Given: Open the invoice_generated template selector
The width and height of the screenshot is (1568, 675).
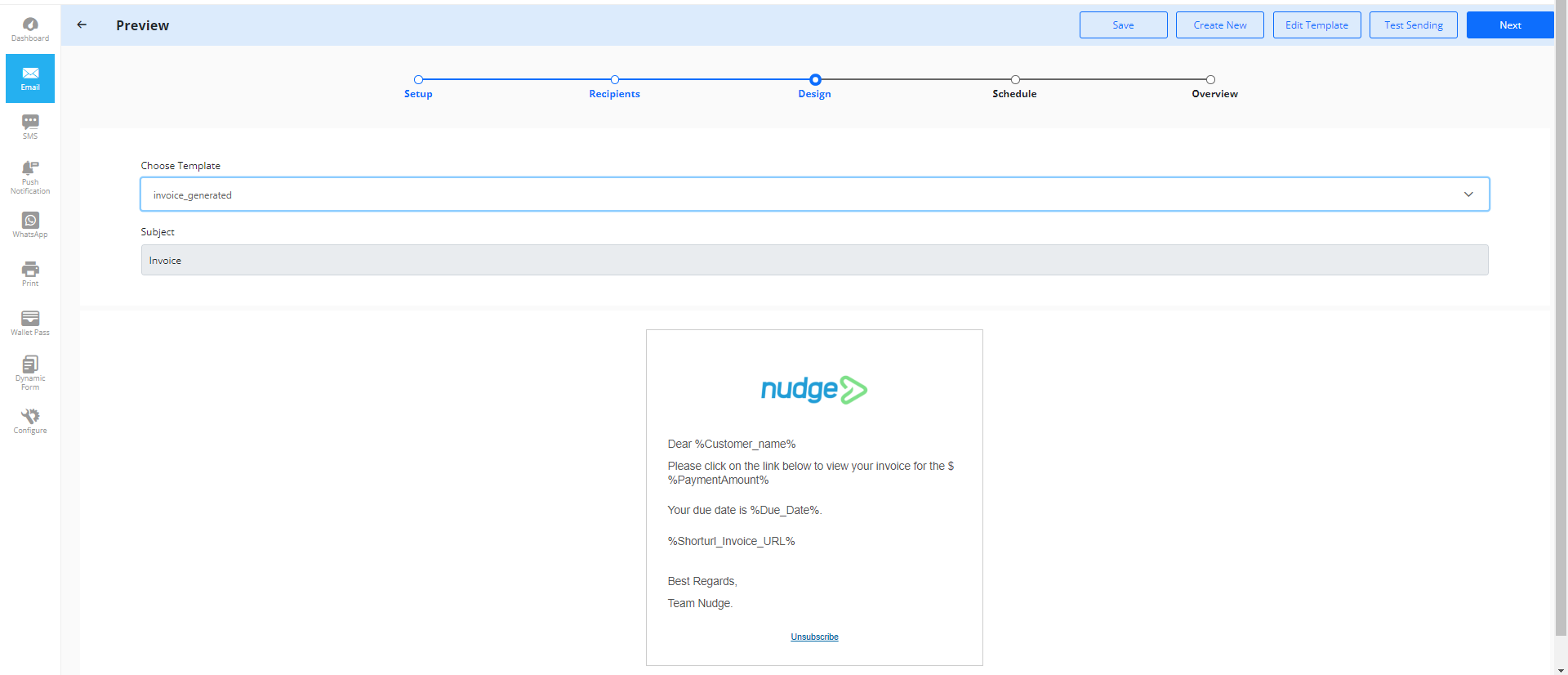Looking at the screenshot, I should click(x=815, y=194).
